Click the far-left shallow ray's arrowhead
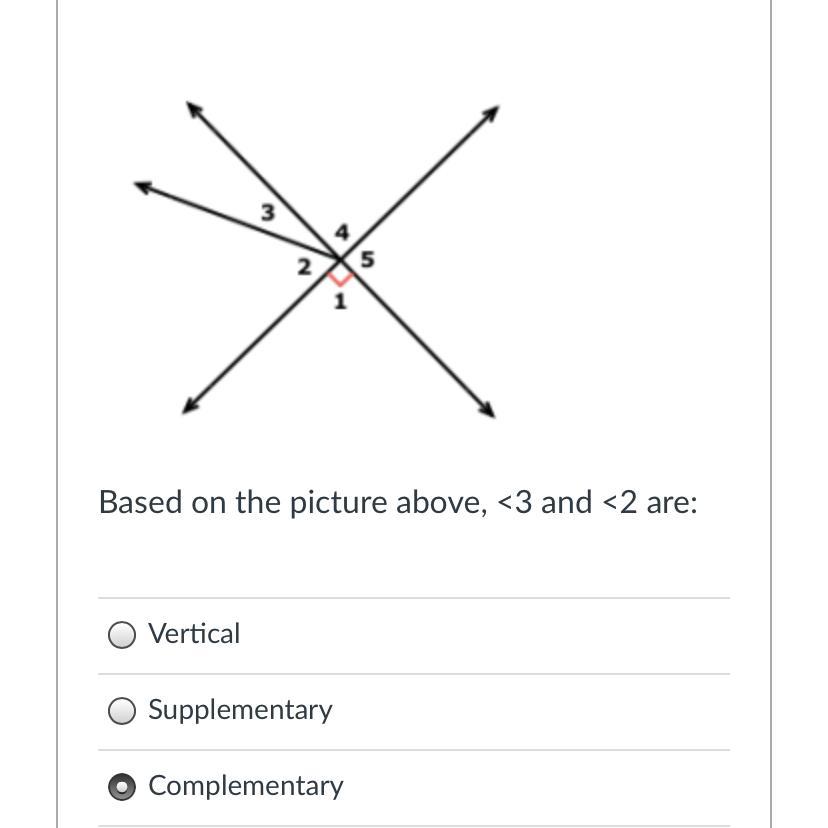828x828 pixels. click(x=142, y=185)
